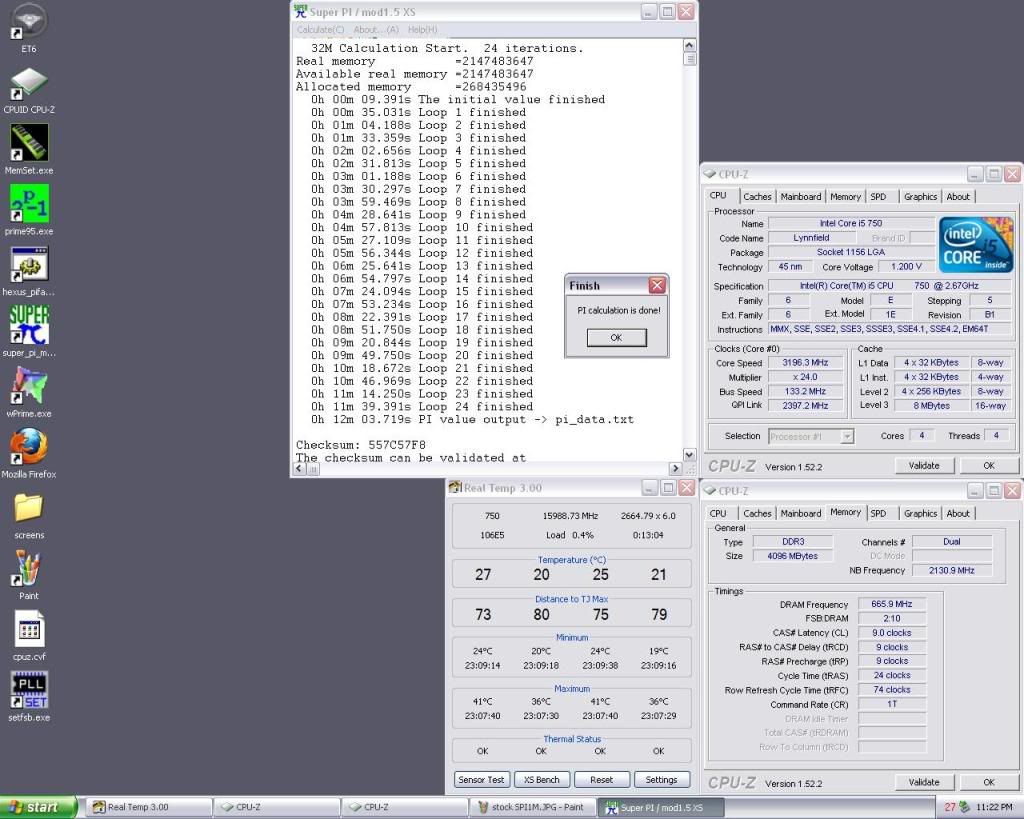Viewport: 1024px width, 819px height.
Task: Start XS Bench in Real Temp
Action: coord(541,780)
